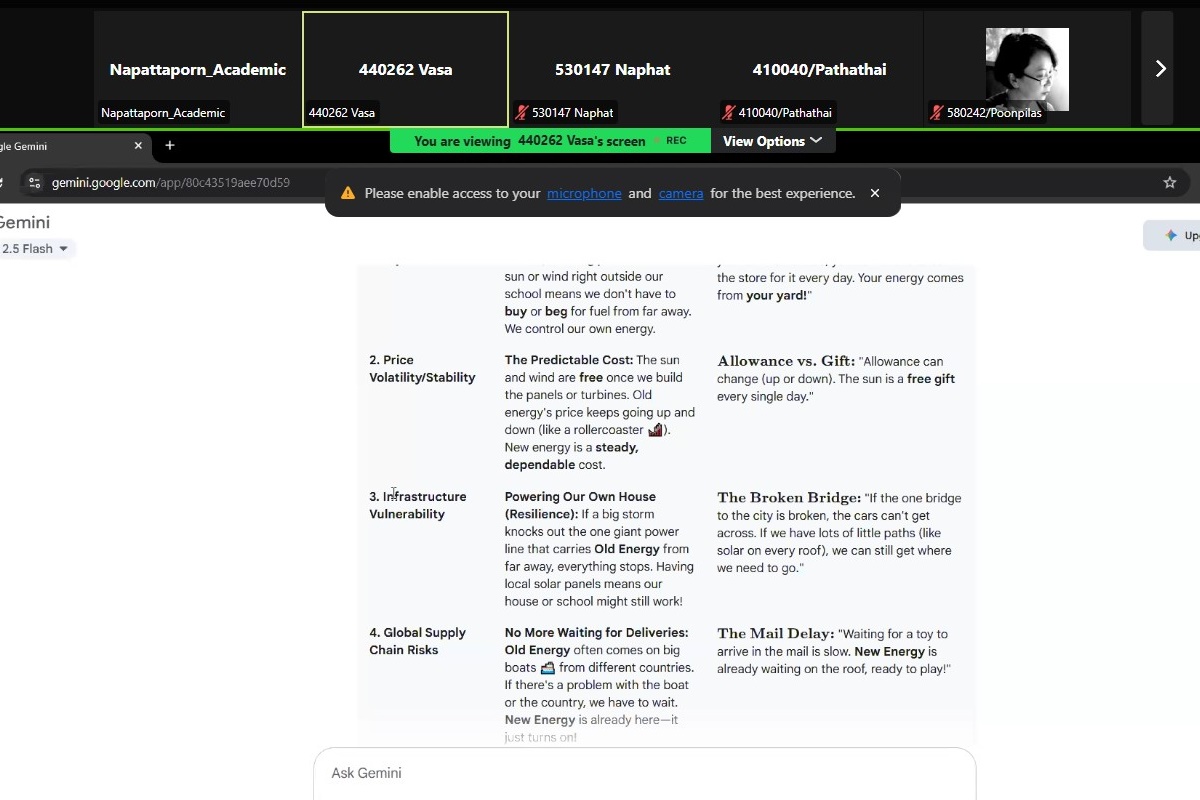This screenshot has height=800, width=1200.
Task: Click muted microphone icon on 580242/Poonpilas
Action: click(x=937, y=113)
